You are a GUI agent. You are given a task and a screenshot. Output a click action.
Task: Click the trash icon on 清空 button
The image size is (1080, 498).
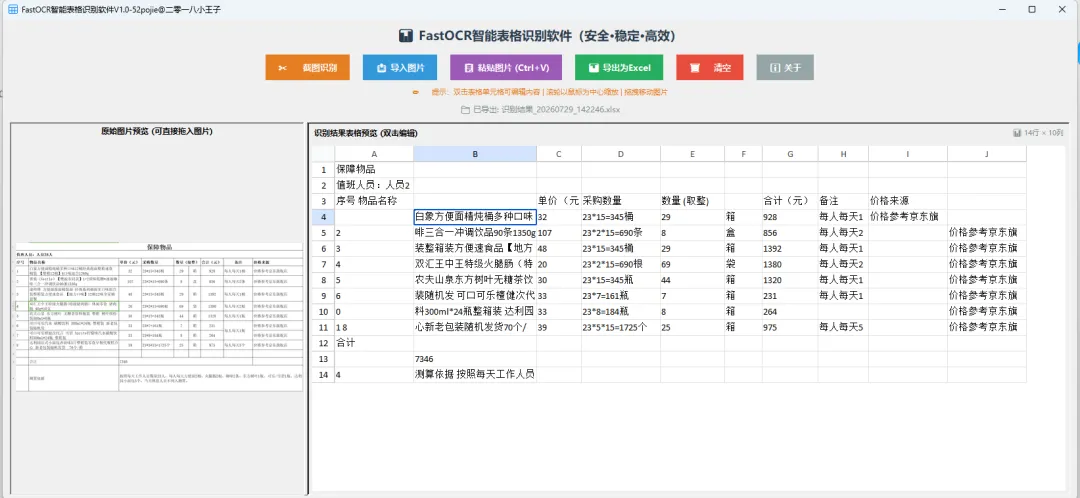coord(695,68)
